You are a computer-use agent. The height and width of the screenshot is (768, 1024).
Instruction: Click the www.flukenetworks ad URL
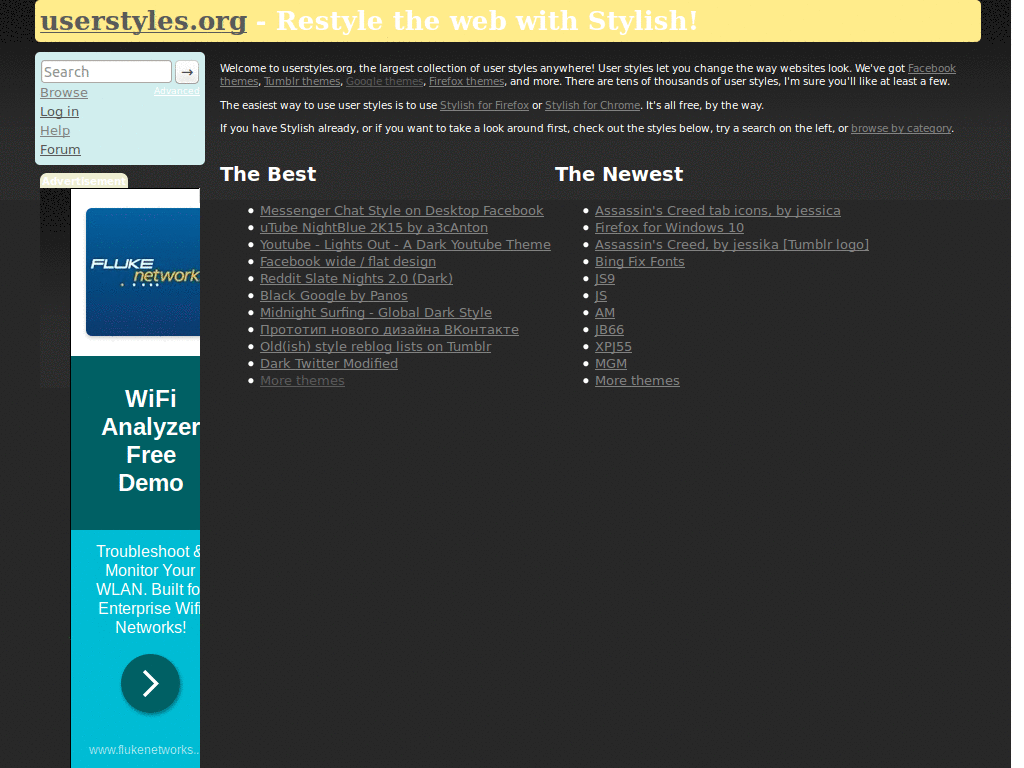click(144, 750)
